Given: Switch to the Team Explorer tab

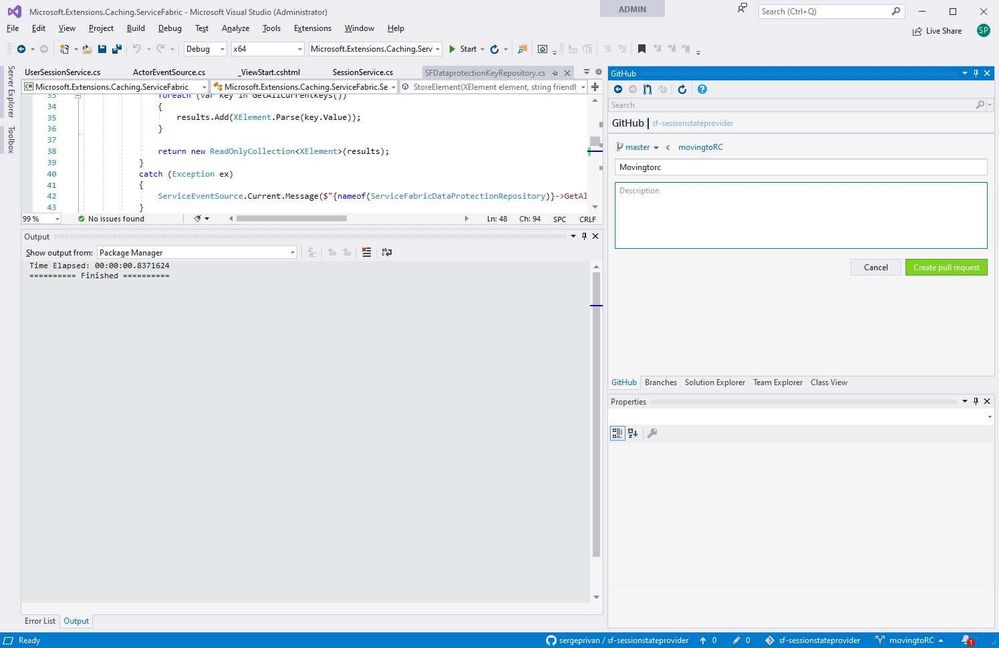Looking at the screenshot, I should point(777,382).
